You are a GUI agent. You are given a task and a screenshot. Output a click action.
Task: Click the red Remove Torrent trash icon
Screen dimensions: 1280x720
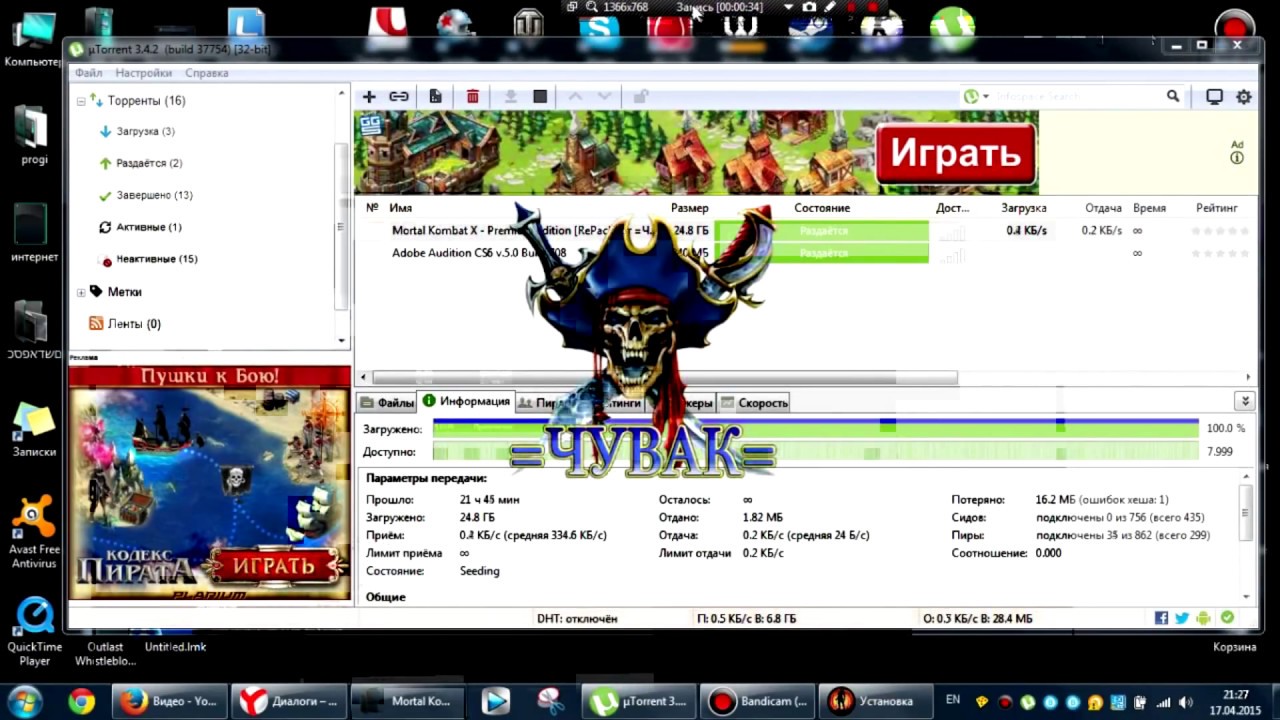(x=473, y=96)
